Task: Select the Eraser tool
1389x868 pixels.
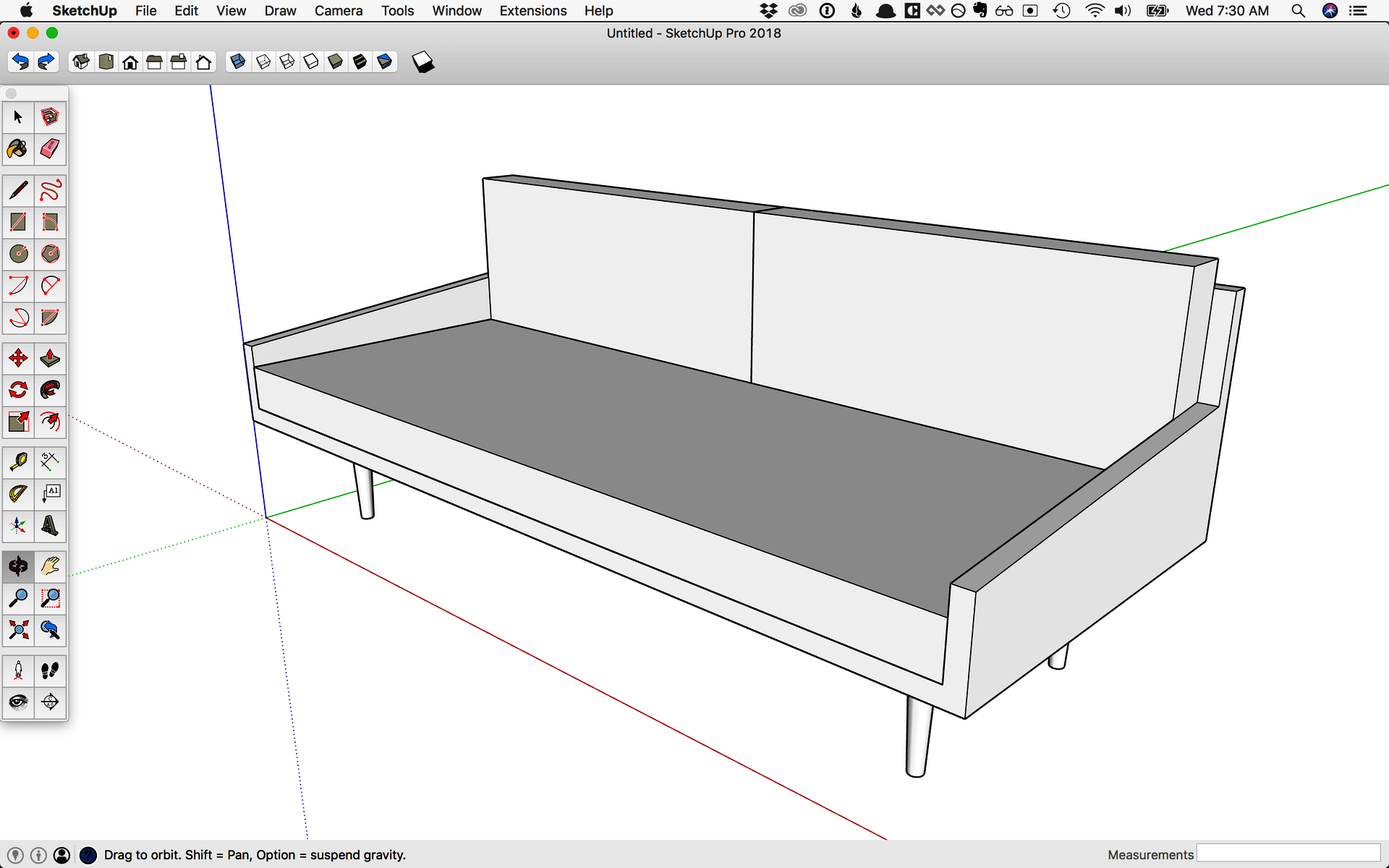Action: (x=50, y=149)
